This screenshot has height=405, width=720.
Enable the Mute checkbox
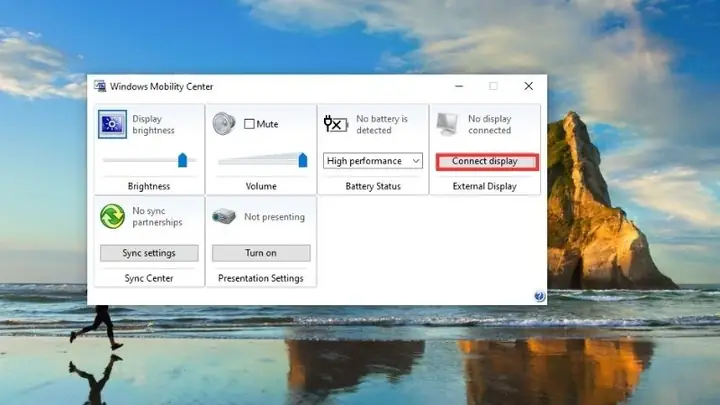[249, 124]
